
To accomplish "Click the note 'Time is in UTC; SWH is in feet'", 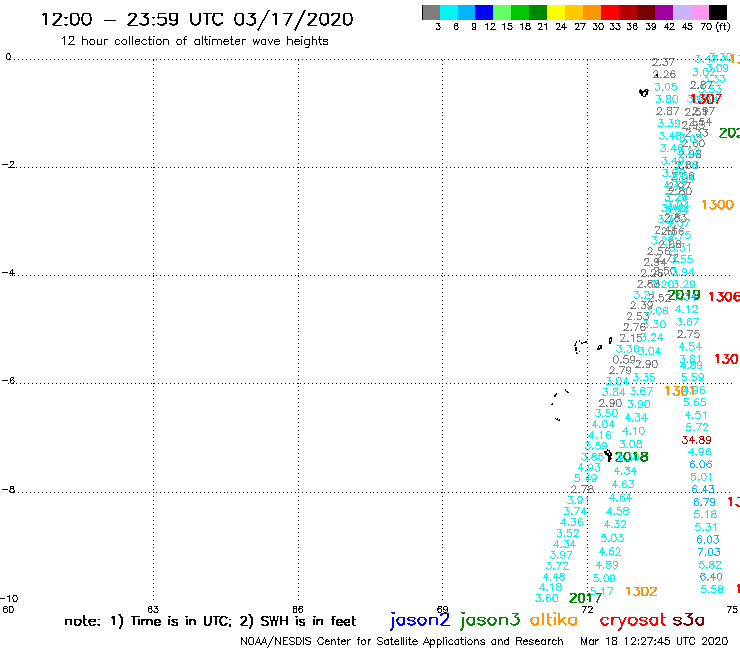I will (x=210, y=621).
